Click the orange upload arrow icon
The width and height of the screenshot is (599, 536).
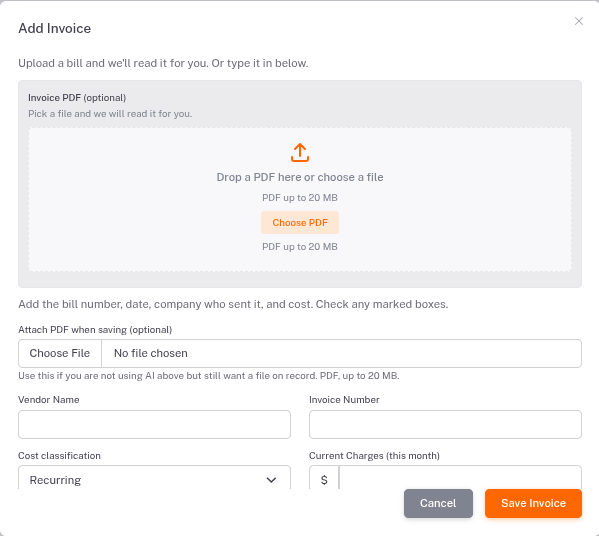pyautogui.click(x=300, y=153)
